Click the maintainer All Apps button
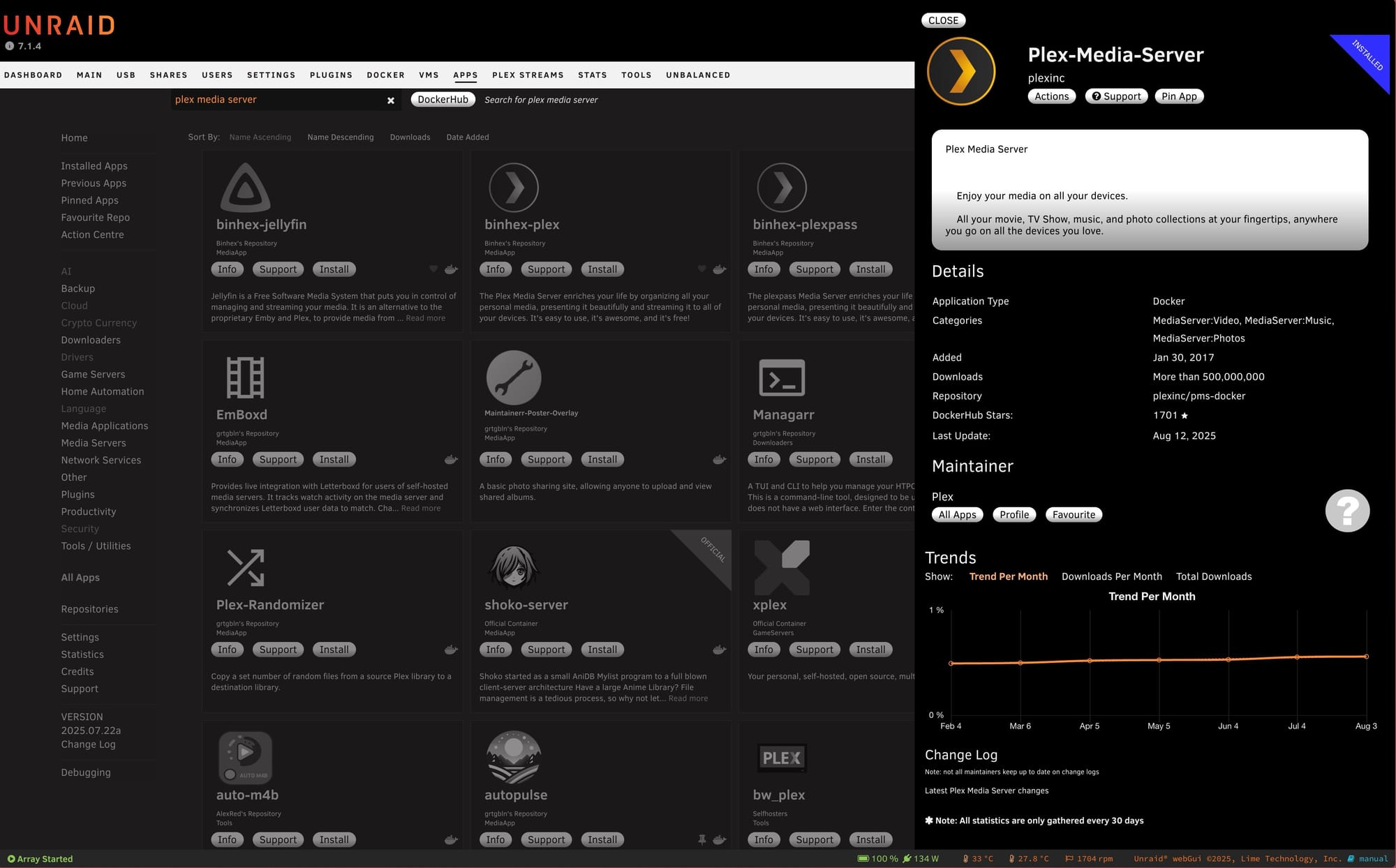Viewport: 1396px width, 868px height. pos(957,515)
